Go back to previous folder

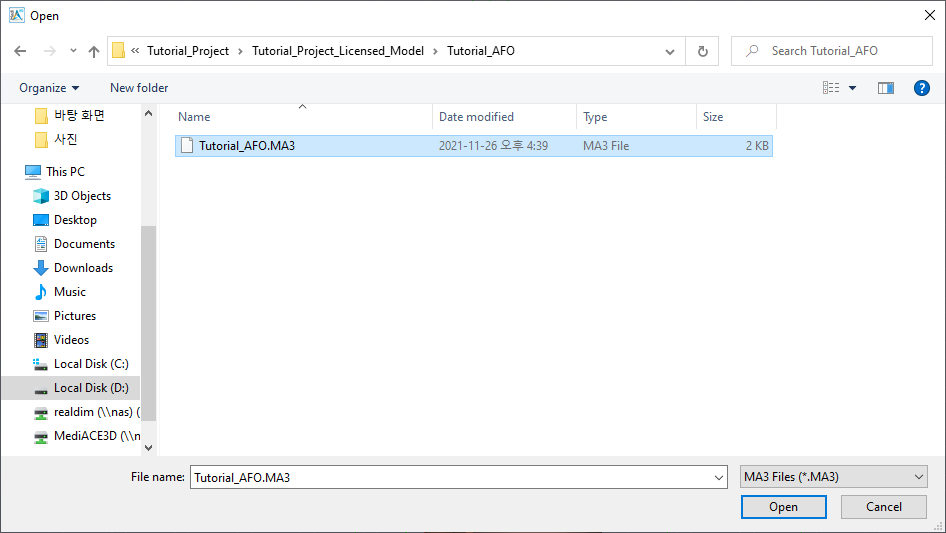[x=20, y=51]
